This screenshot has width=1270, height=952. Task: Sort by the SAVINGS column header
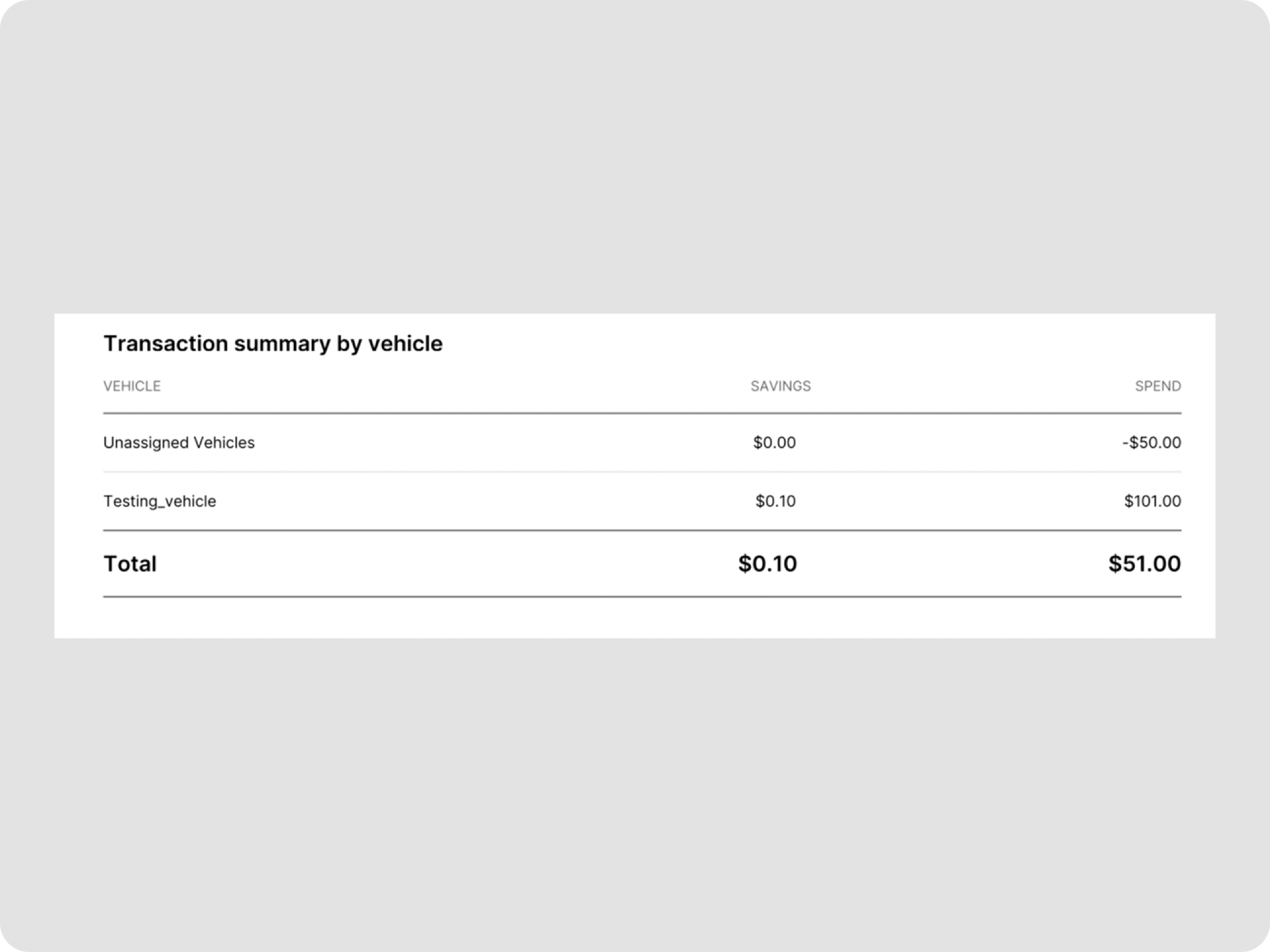(781, 386)
